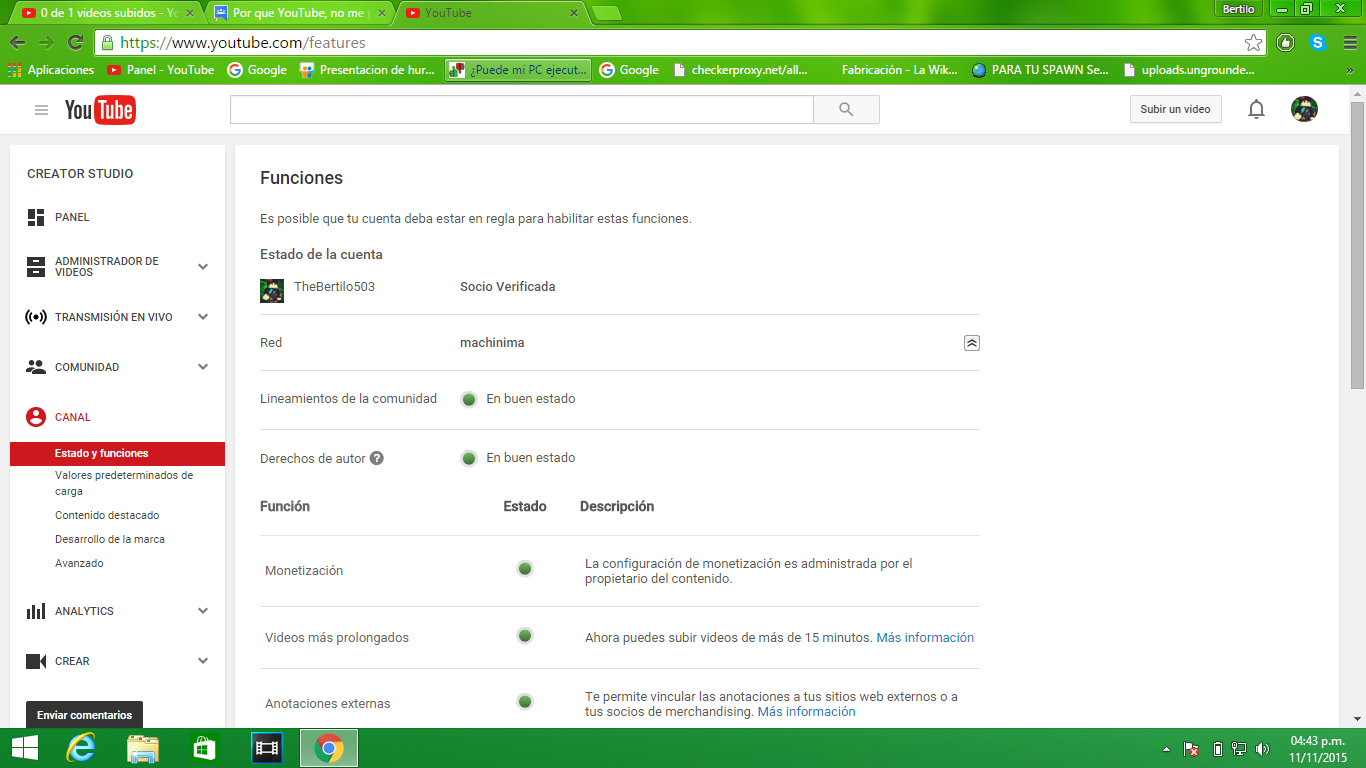Viewport: 1366px width, 768px height.
Task: Open Más información for Anotaciones externas
Action: click(x=806, y=712)
